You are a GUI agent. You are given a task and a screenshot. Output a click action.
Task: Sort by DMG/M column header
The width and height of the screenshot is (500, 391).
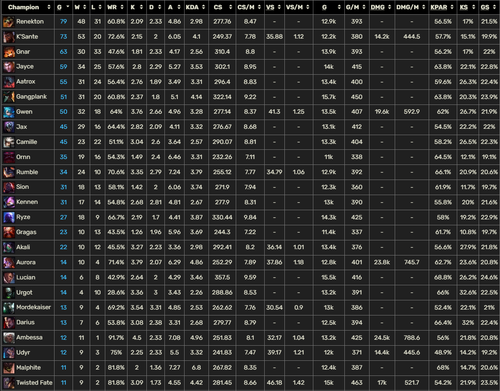[411, 7]
